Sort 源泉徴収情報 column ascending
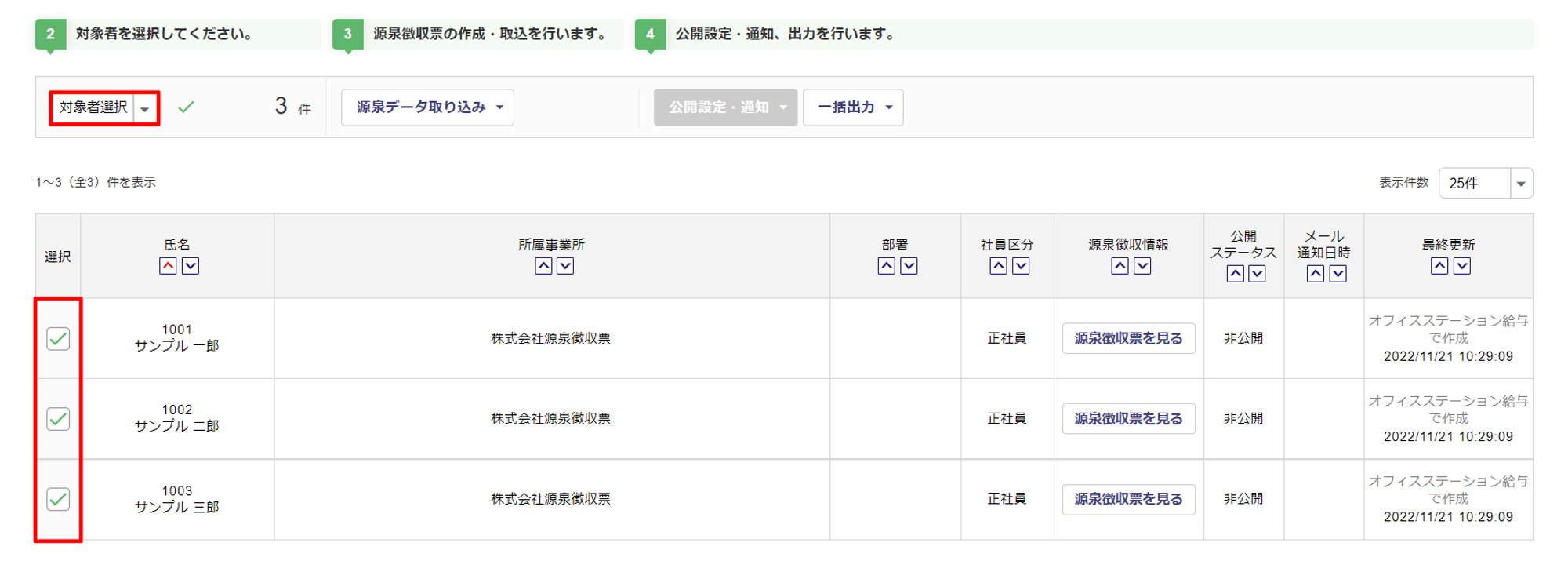 pyautogui.click(x=1120, y=266)
